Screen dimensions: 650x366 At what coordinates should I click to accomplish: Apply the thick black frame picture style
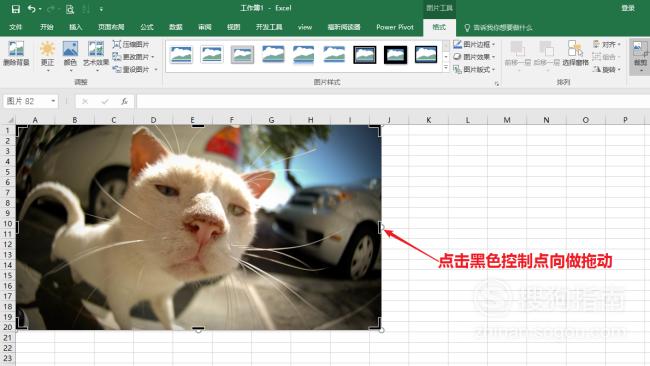pos(395,54)
